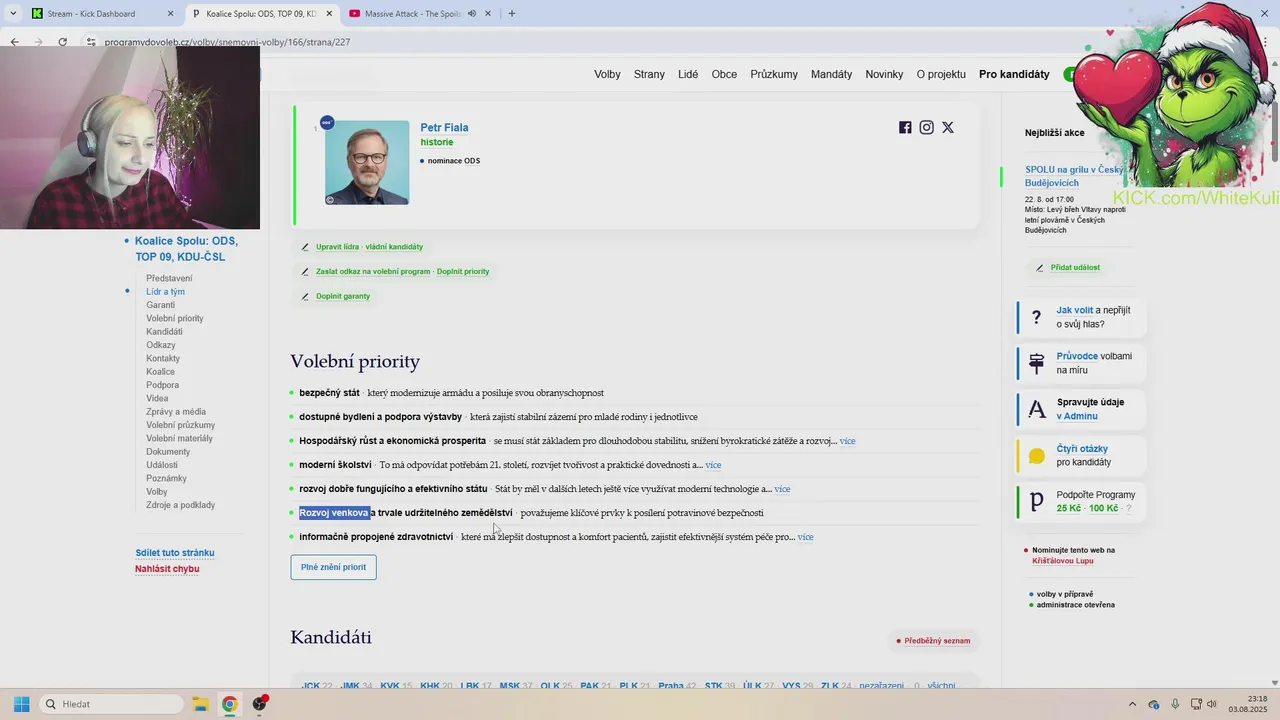
Task: Expand více on efektivního státu priority
Action: coord(782,489)
